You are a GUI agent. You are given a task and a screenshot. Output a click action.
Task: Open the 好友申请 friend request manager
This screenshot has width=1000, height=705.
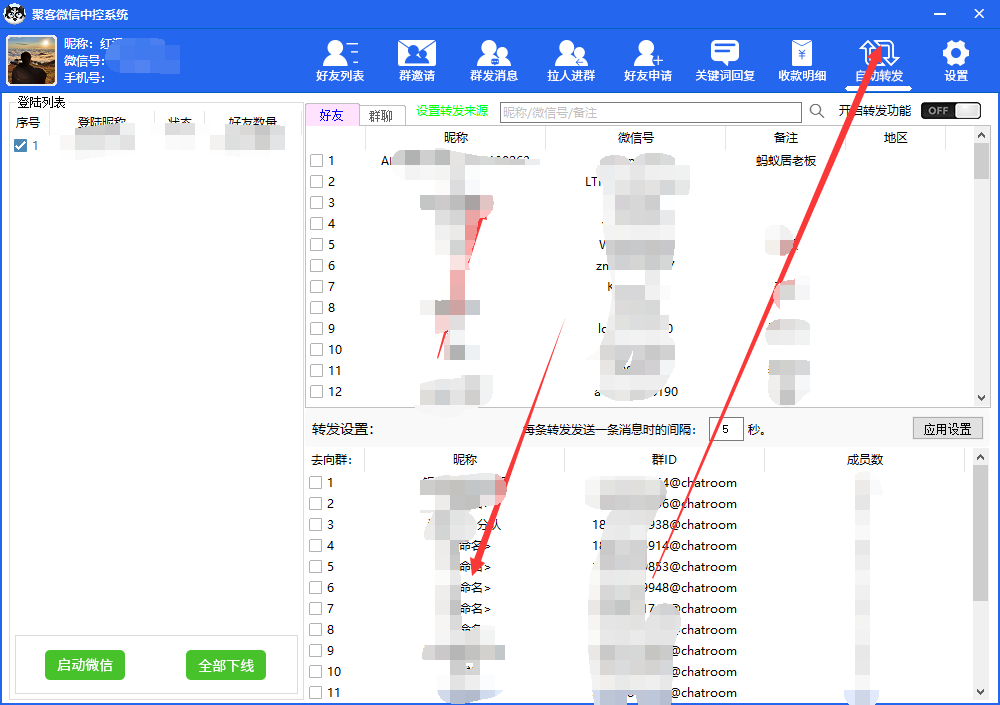pyautogui.click(x=647, y=60)
